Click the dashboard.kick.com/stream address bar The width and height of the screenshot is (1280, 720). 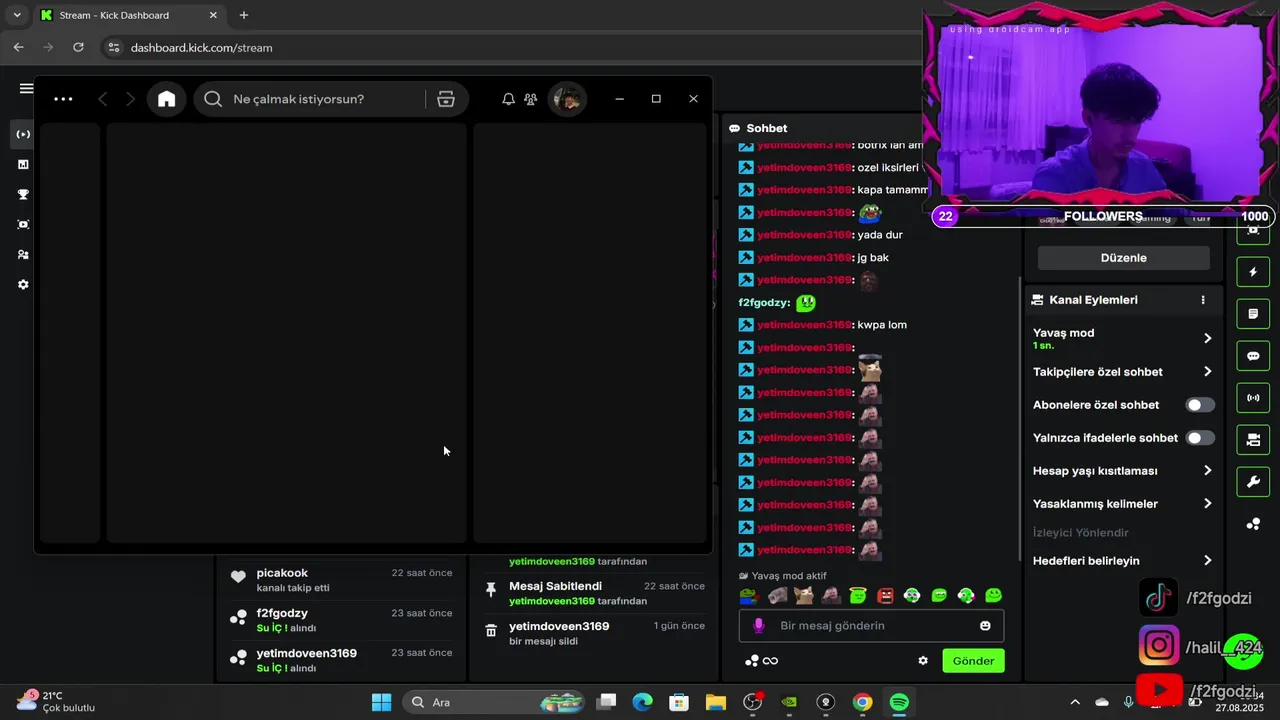tap(201, 48)
